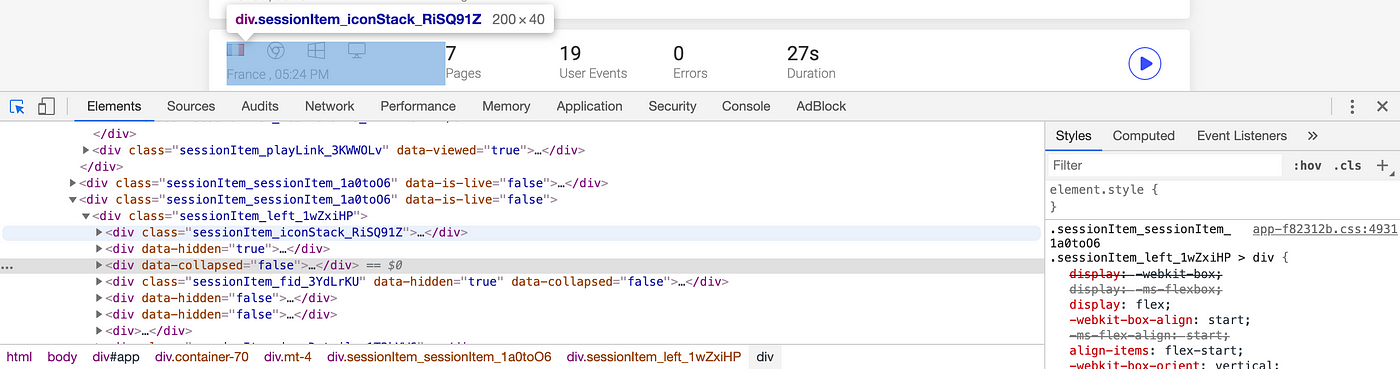Screen dimensions: 1400x369
Task: Close the DevTools panel
Action: [1382, 106]
